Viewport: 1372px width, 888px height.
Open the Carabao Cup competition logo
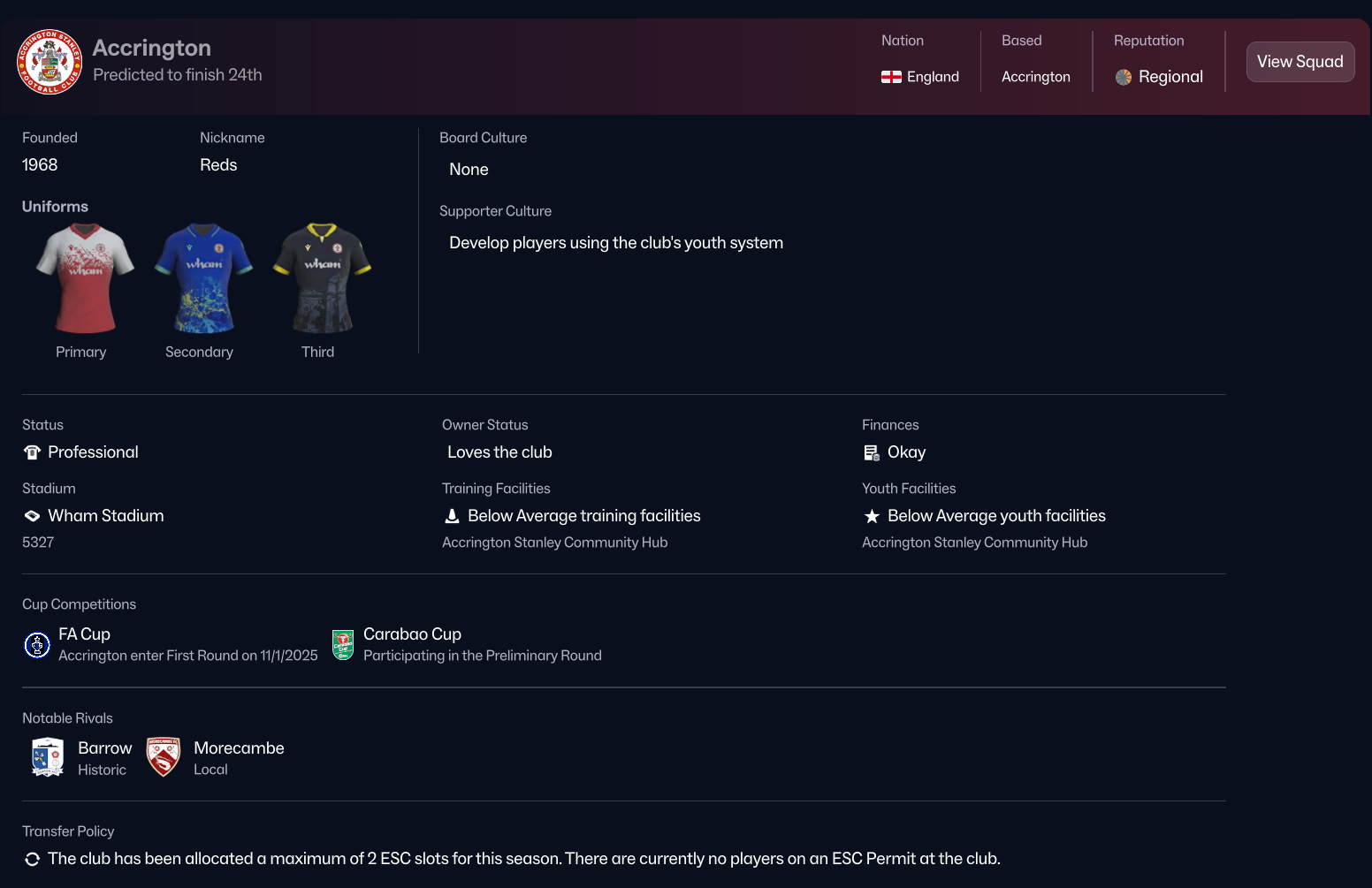343,645
